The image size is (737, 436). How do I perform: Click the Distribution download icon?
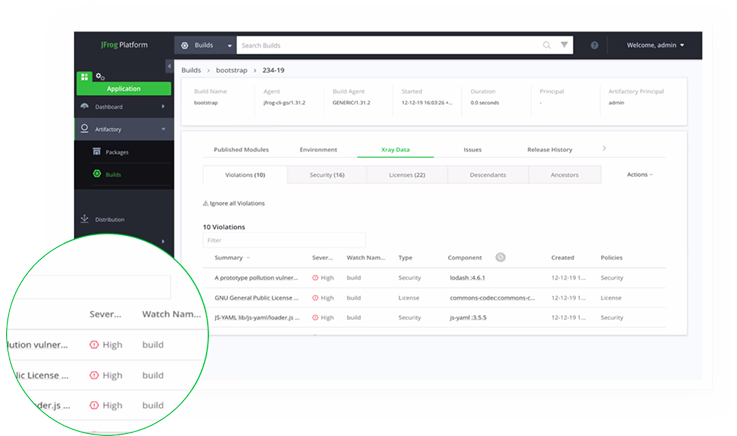point(85,219)
